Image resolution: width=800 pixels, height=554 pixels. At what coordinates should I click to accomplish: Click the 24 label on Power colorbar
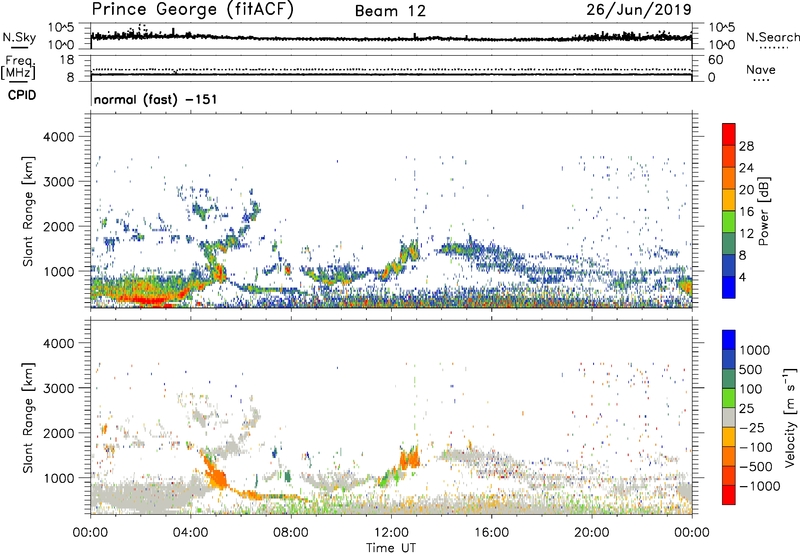click(x=746, y=168)
